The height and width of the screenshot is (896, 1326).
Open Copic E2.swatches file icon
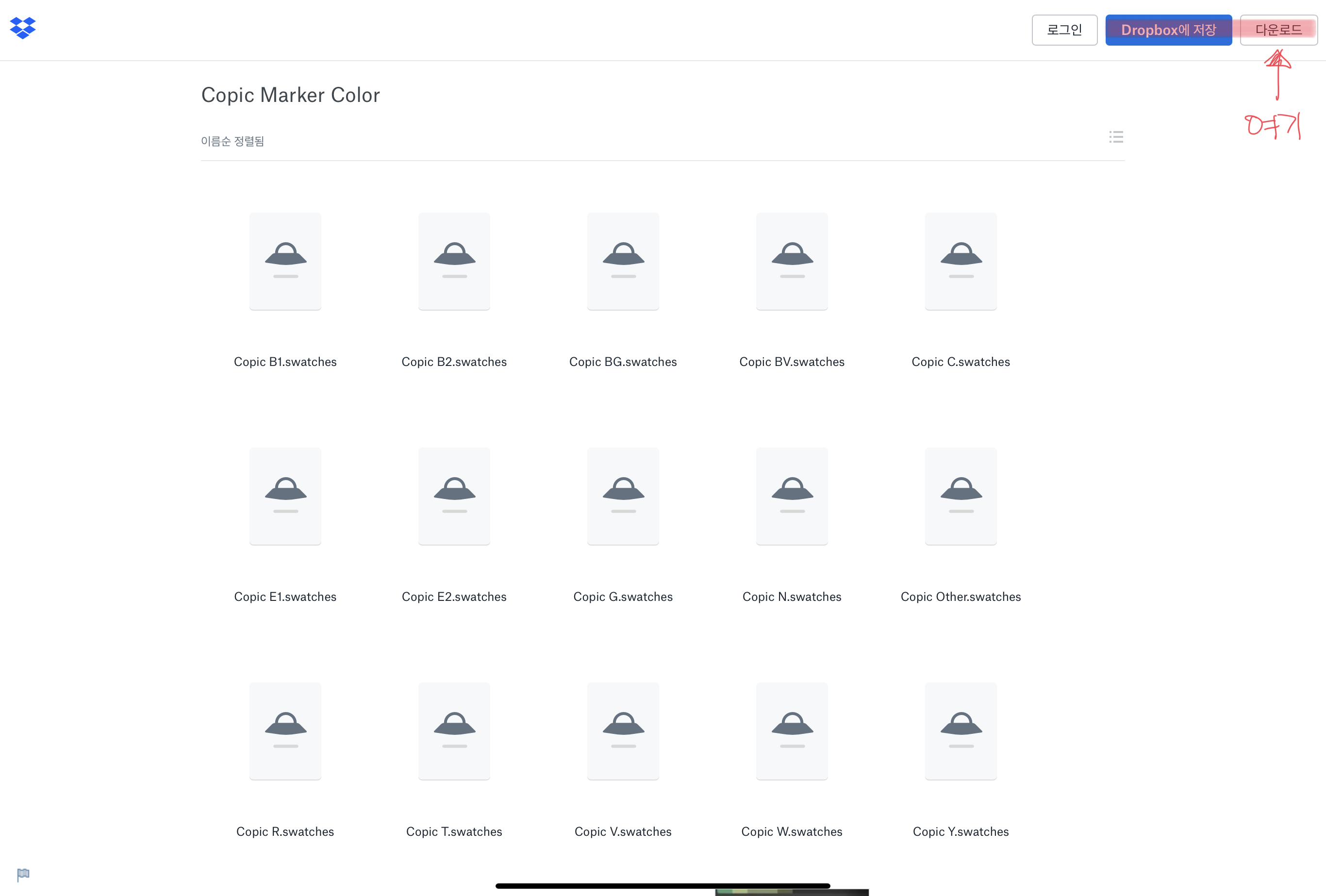pos(454,496)
